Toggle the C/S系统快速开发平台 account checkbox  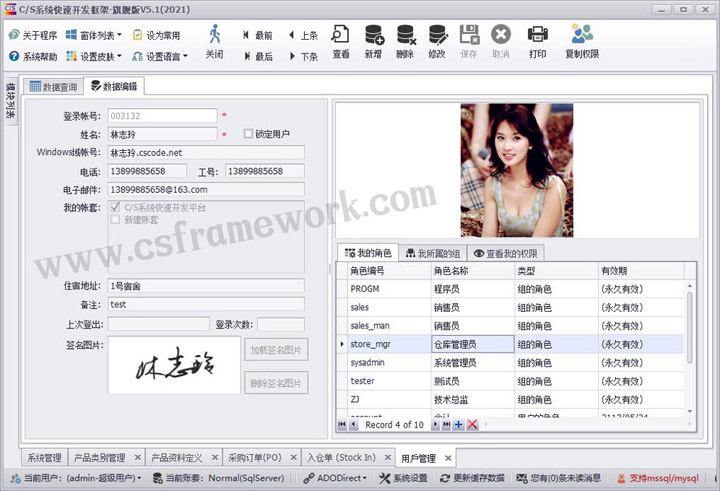pos(116,208)
